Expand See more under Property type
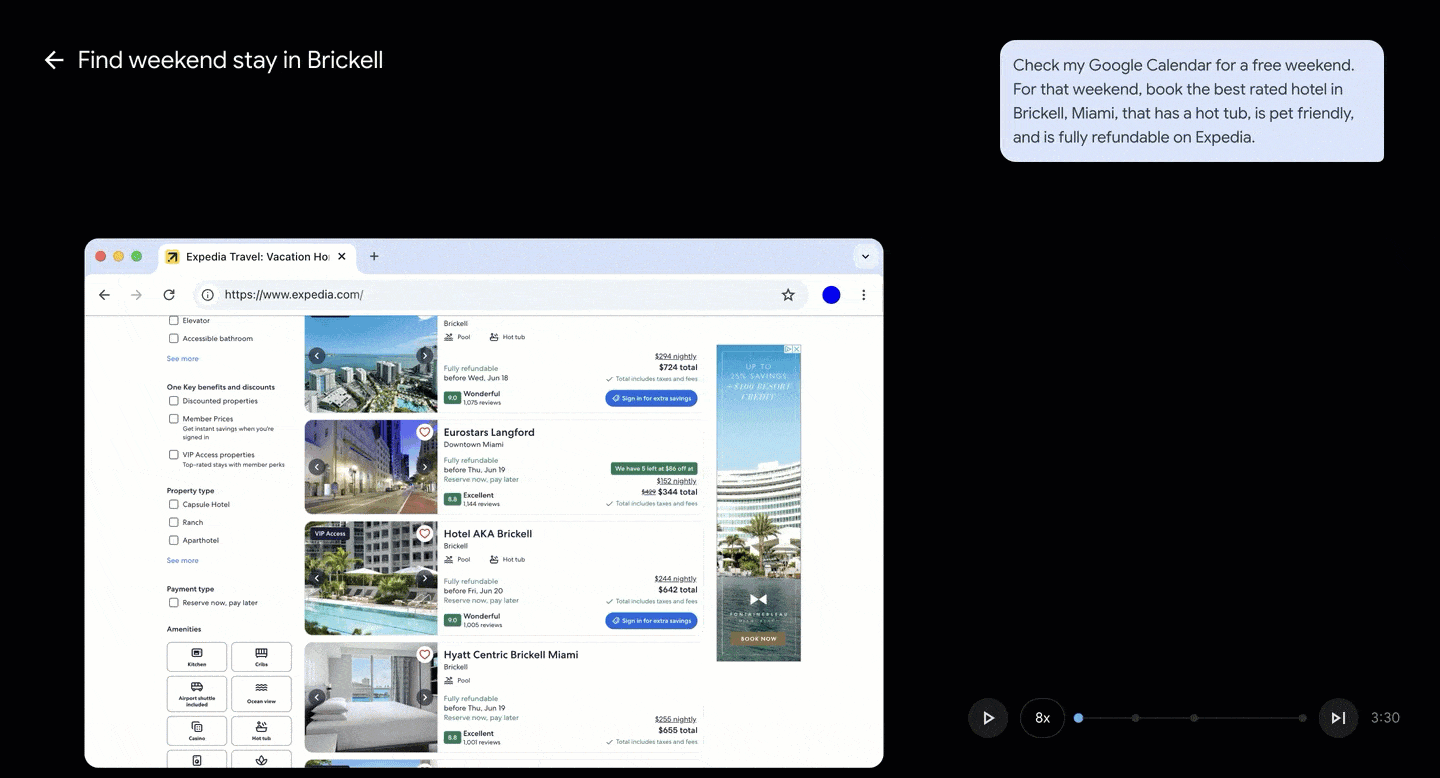This screenshot has height=778, width=1440. click(x=183, y=561)
